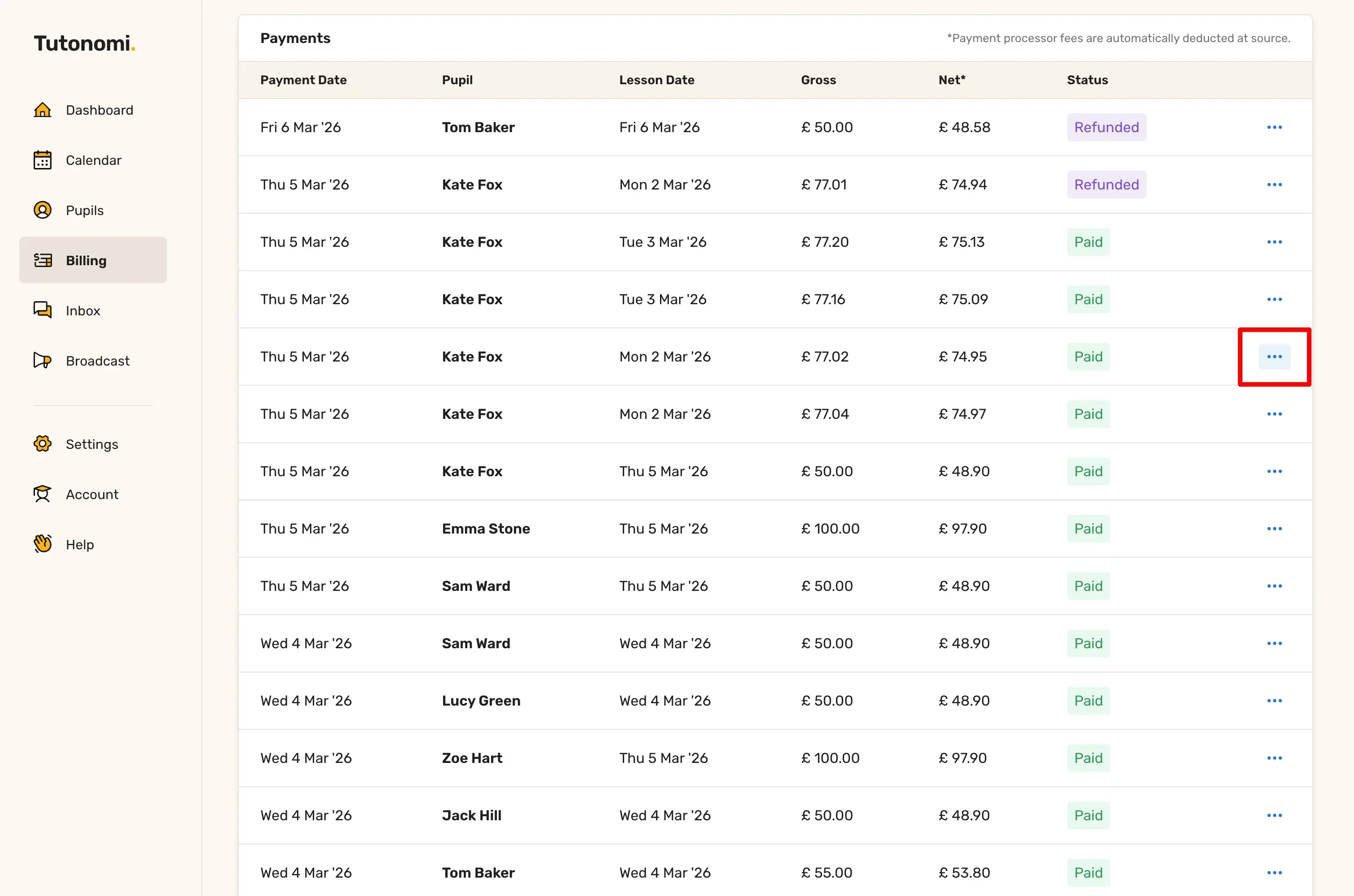Click the Help waving hand icon
The height and width of the screenshot is (896, 1354).
(x=42, y=544)
